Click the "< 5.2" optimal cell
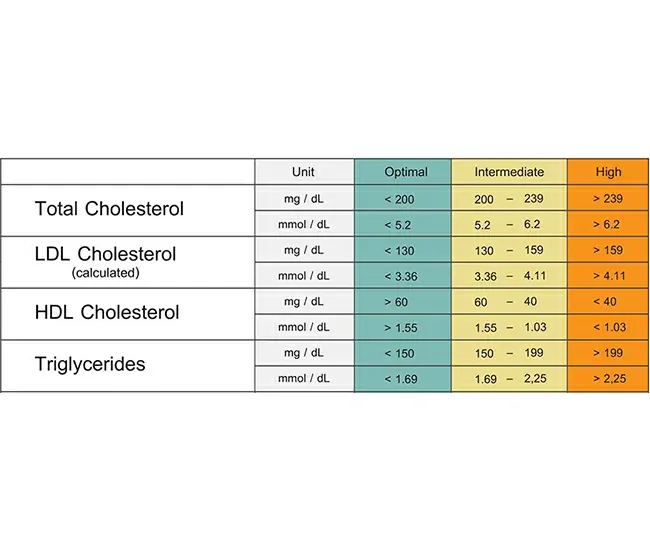650x550 pixels. click(397, 225)
